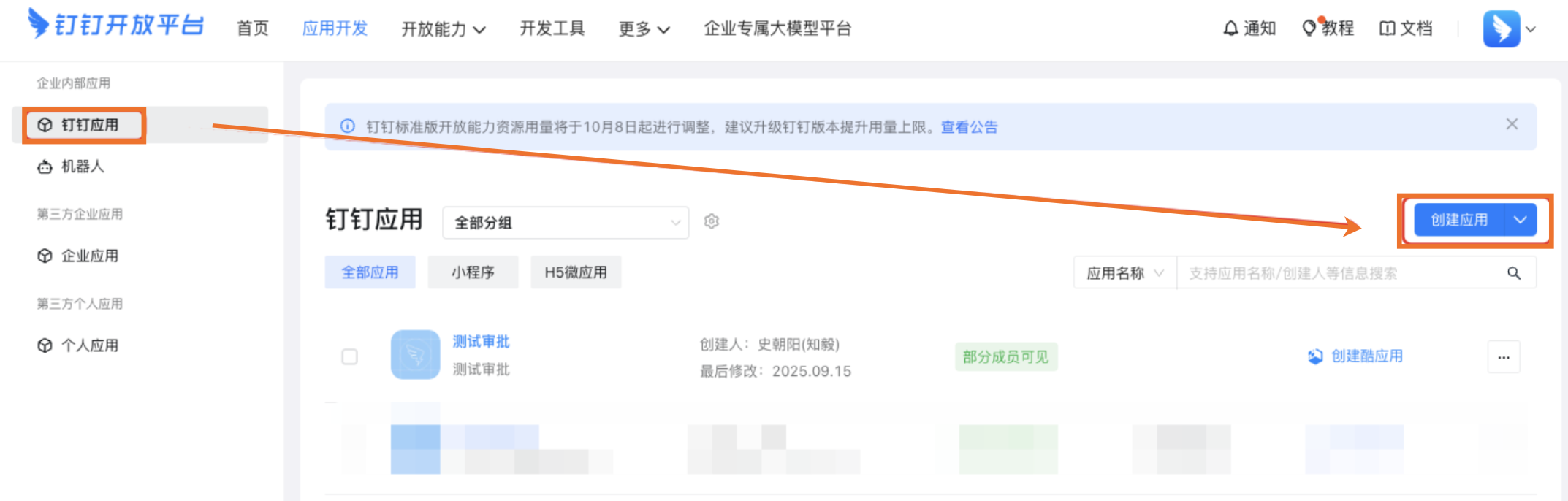Click the magnifier search icon
The image size is (1568, 501).
[1514, 273]
